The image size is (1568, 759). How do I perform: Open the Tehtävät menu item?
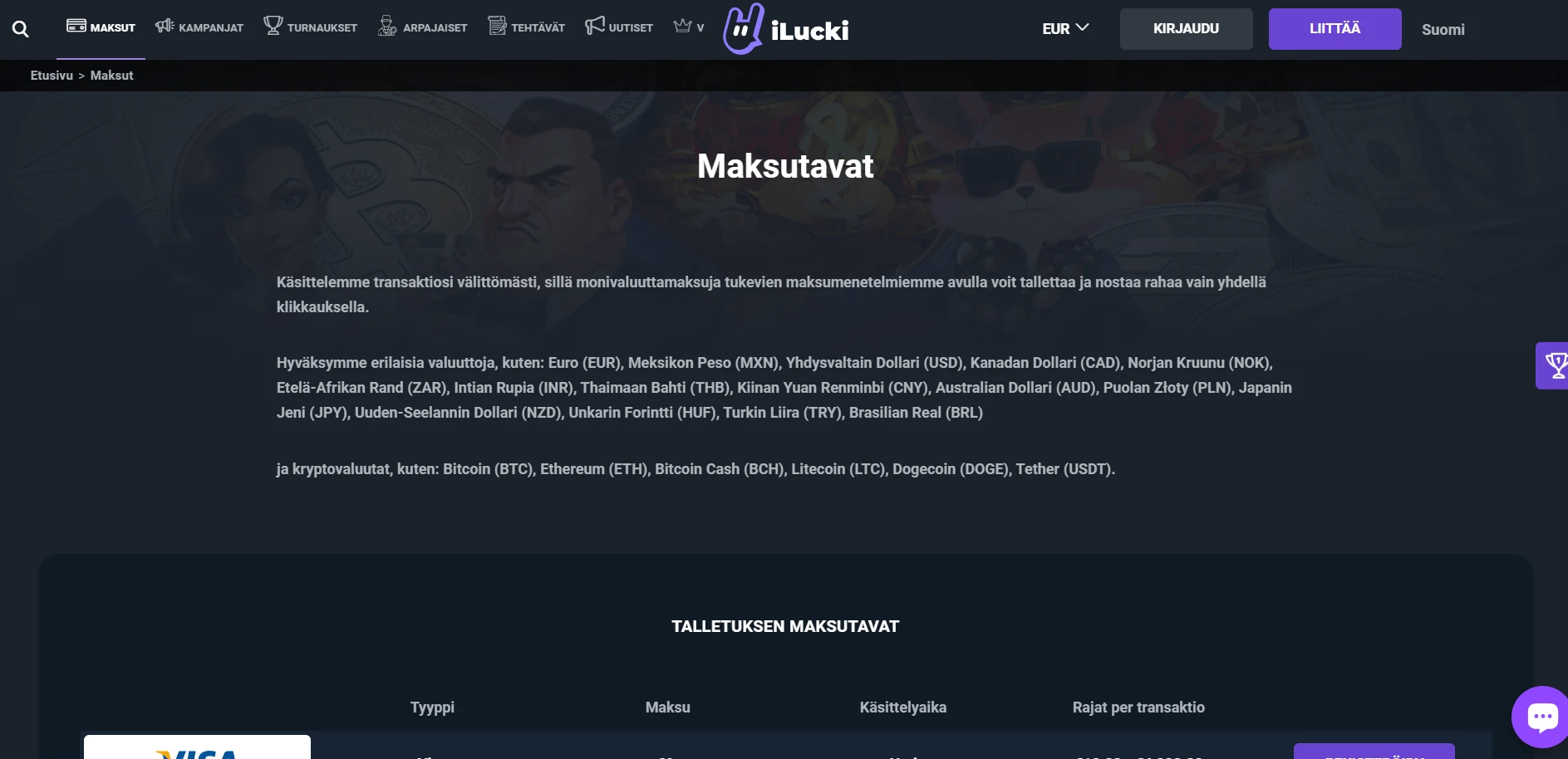click(x=526, y=27)
